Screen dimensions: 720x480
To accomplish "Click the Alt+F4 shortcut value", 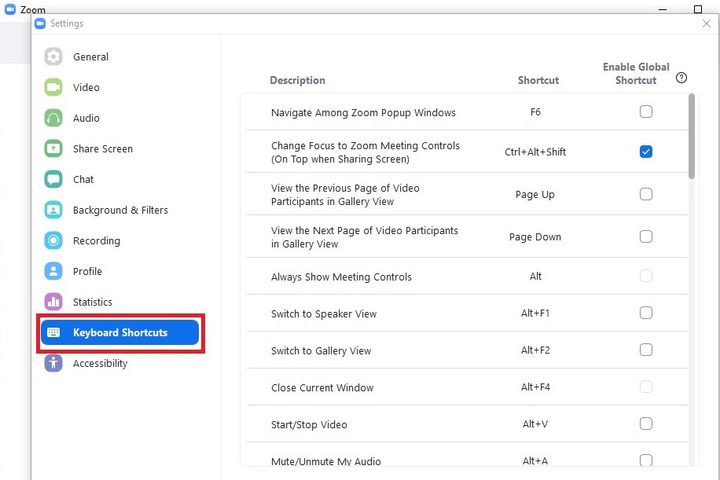I will pos(535,387).
